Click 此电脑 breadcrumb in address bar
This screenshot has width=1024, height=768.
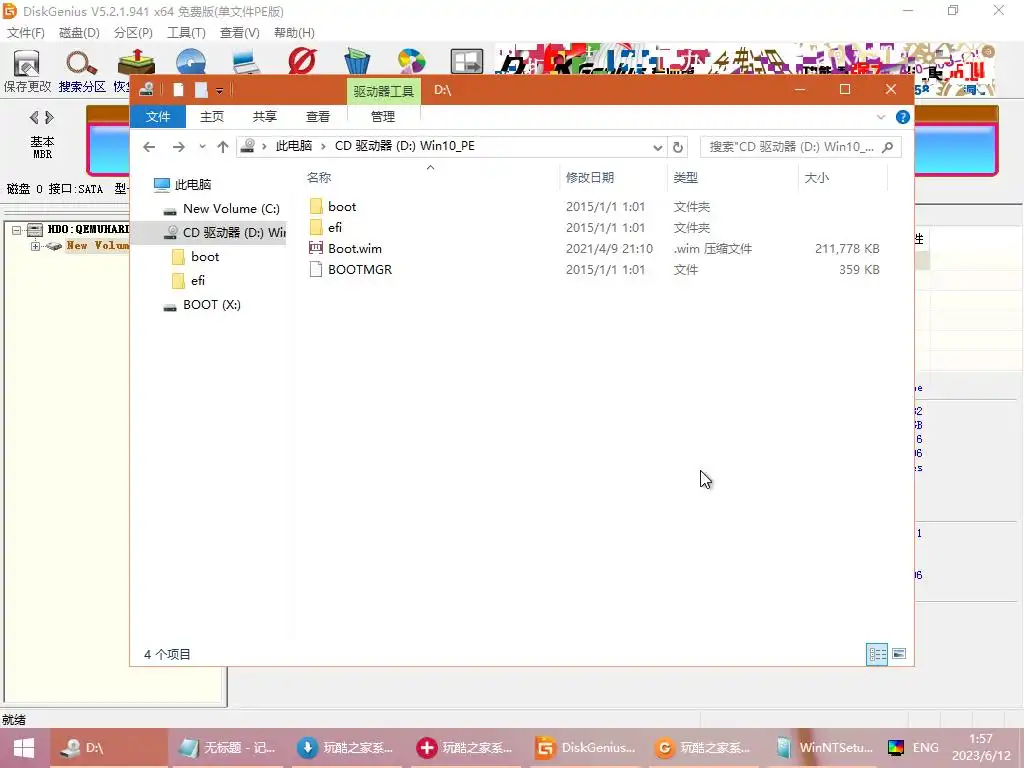(x=294, y=146)
